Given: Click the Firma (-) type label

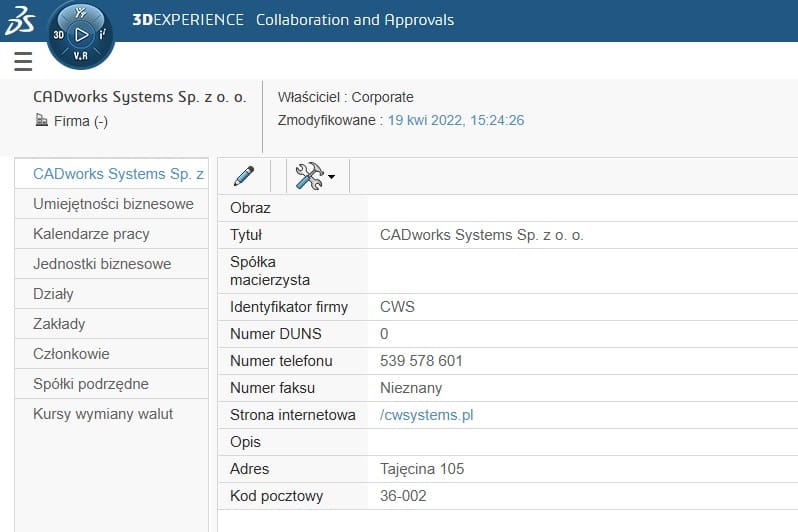Looking at the screenshot, I should 81,121.
